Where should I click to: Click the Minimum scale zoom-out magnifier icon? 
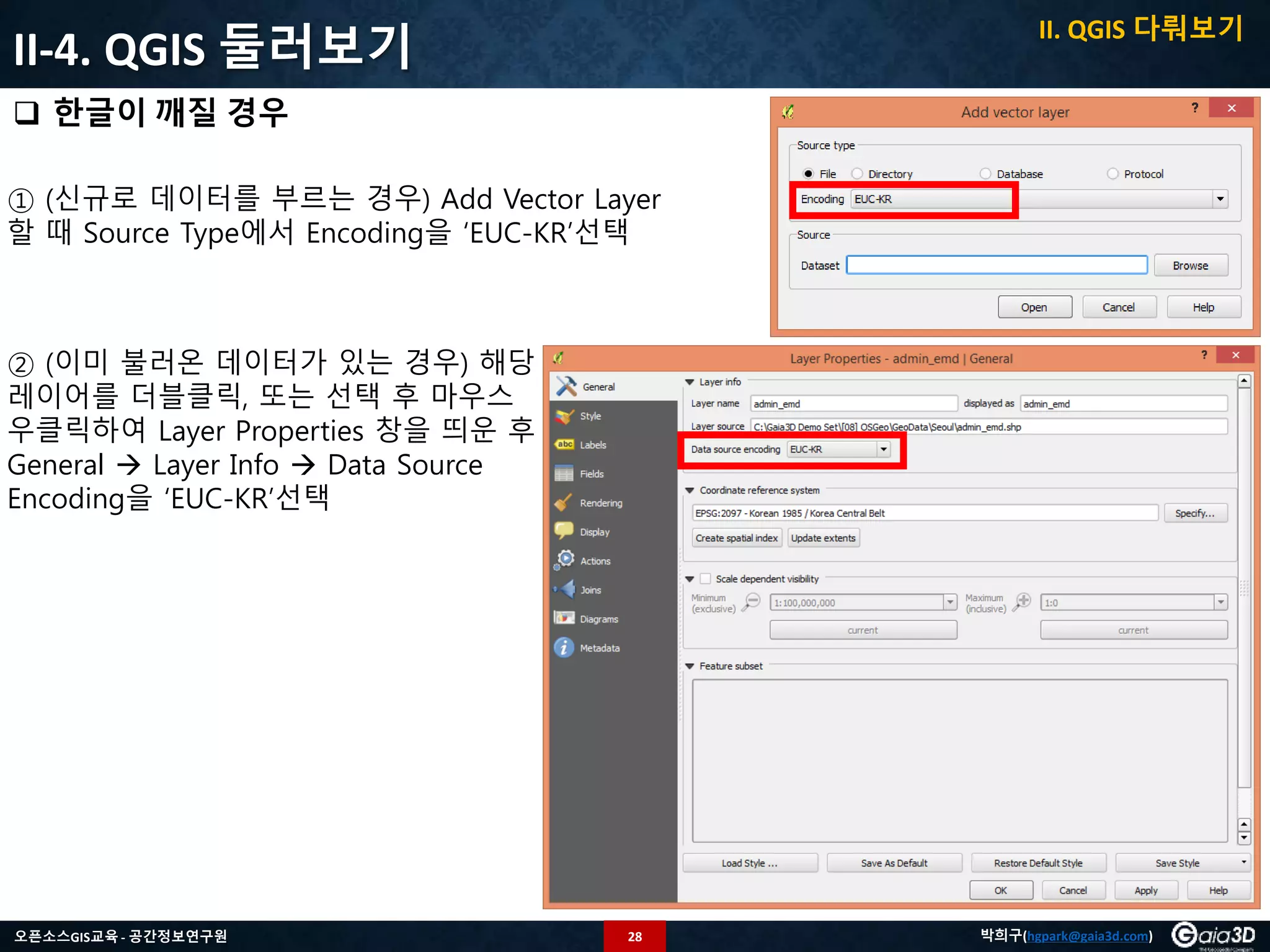(752, 601)
